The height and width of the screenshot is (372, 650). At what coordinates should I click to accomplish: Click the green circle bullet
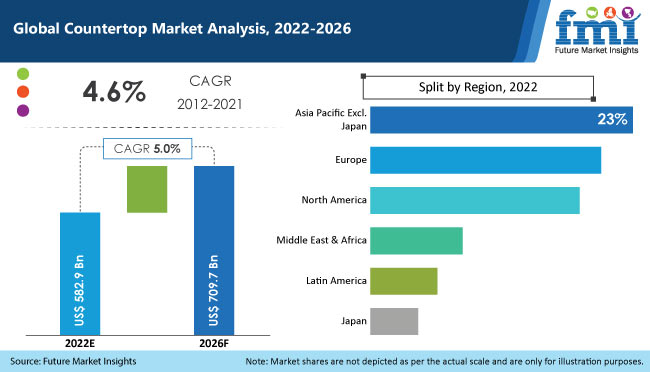pos(23,74)
